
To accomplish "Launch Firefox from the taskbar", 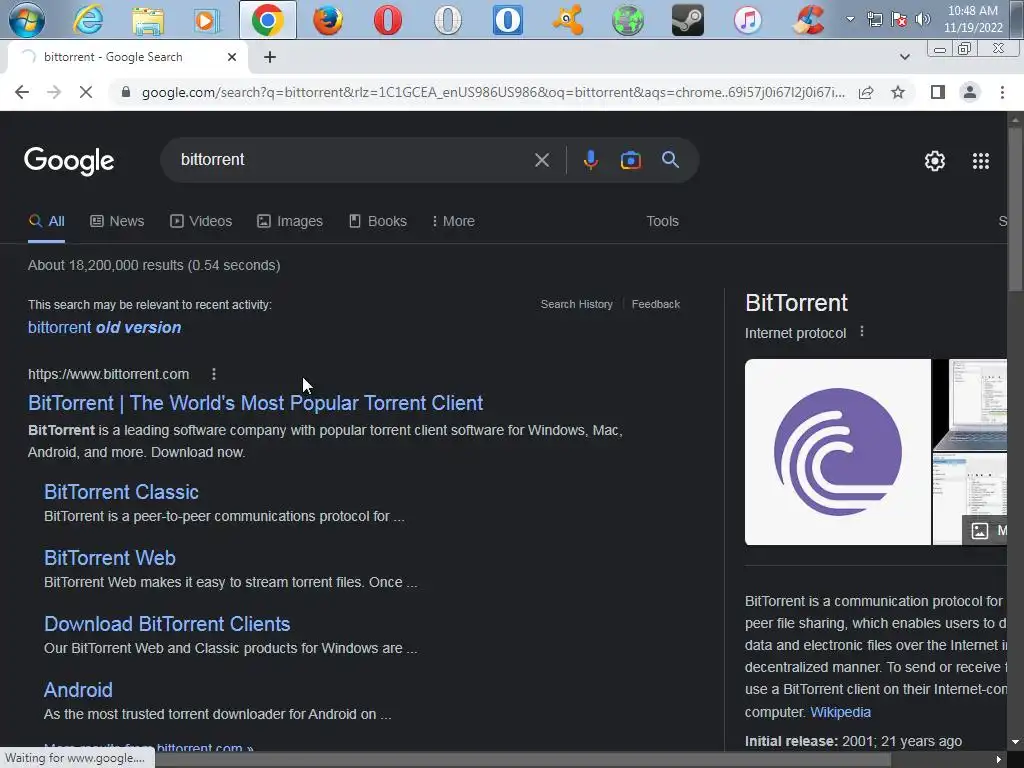I will point(328,20).
